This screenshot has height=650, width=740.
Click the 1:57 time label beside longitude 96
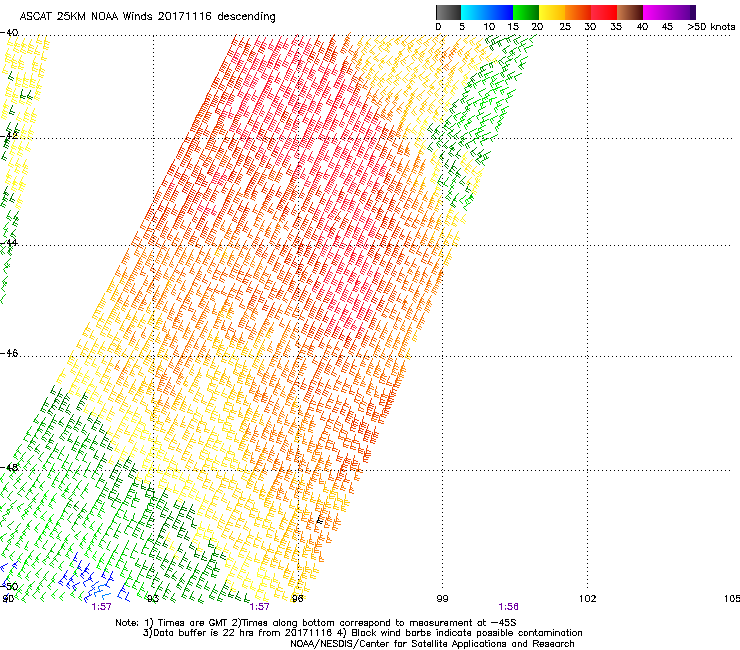pyautogui.click(x=260, y=607)
